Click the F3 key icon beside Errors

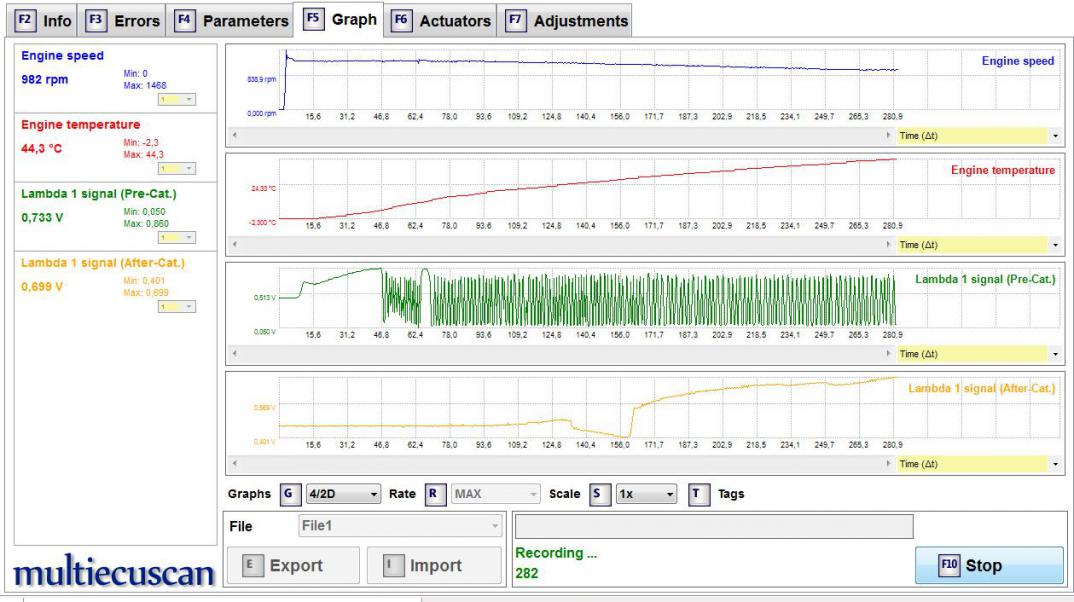(x=96, y=20)
